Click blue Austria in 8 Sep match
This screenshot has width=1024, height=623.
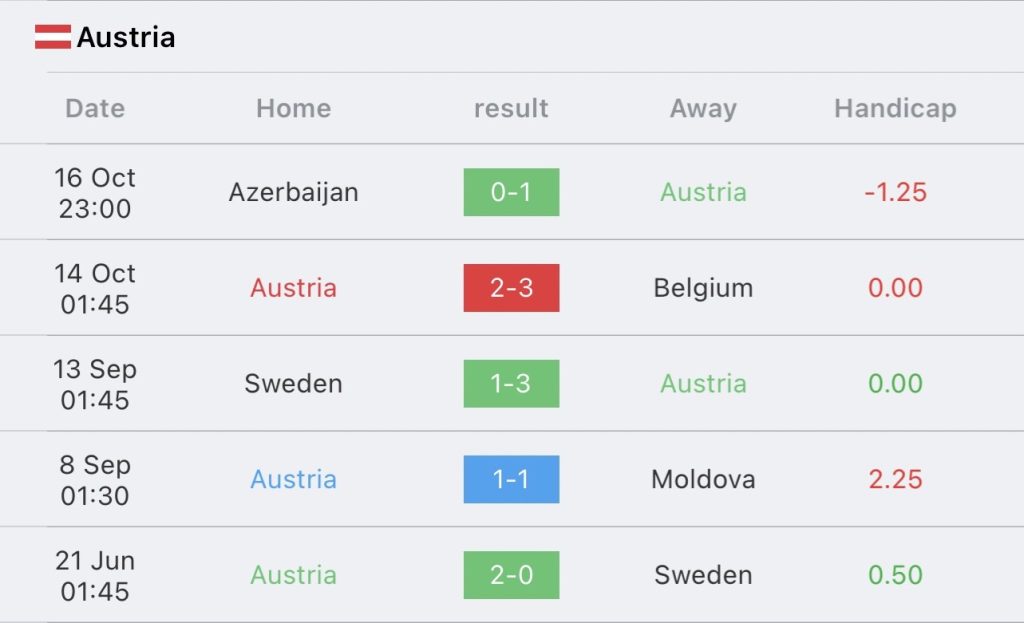(x=294, y=479)
